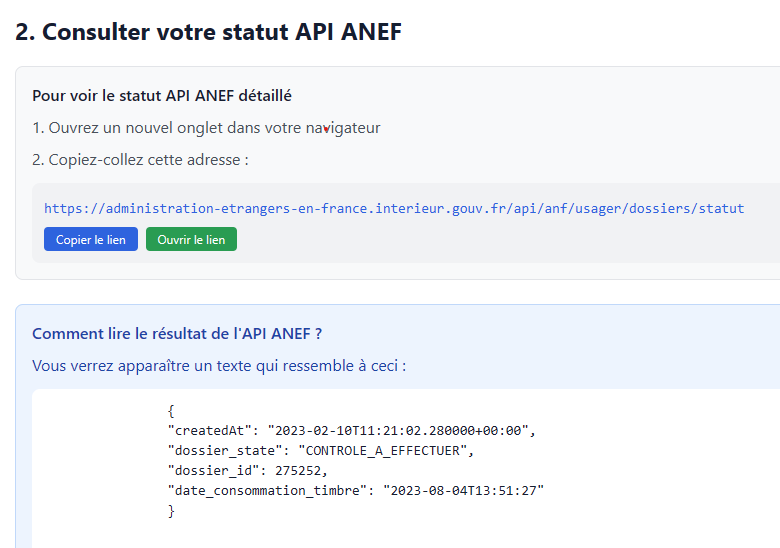The image size is (780, 548).
Task: Click the sentence Vous verrez apparaître un texte
Action: (219, 365)
